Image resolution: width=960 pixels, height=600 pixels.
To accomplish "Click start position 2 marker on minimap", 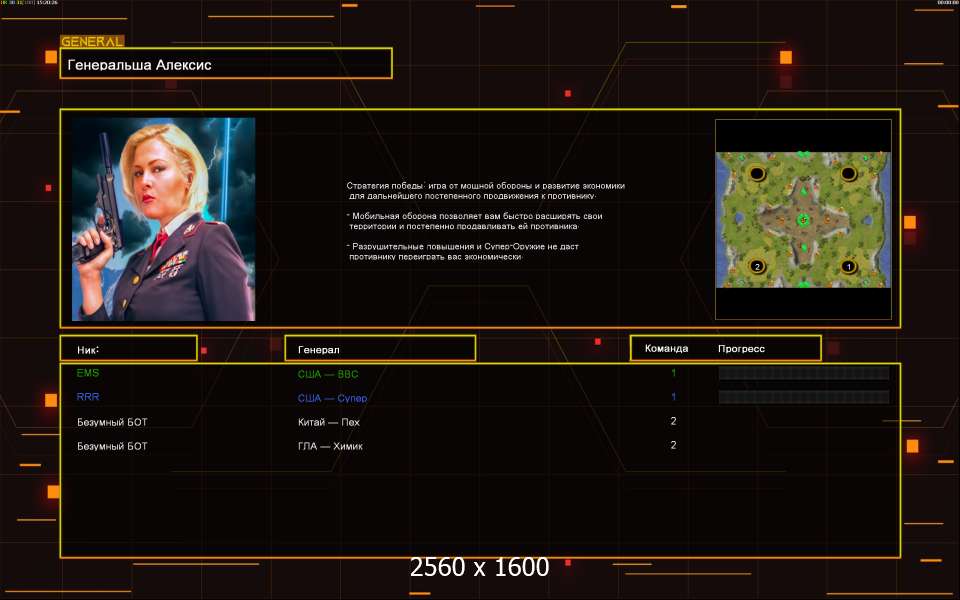I will pos(757,266).
